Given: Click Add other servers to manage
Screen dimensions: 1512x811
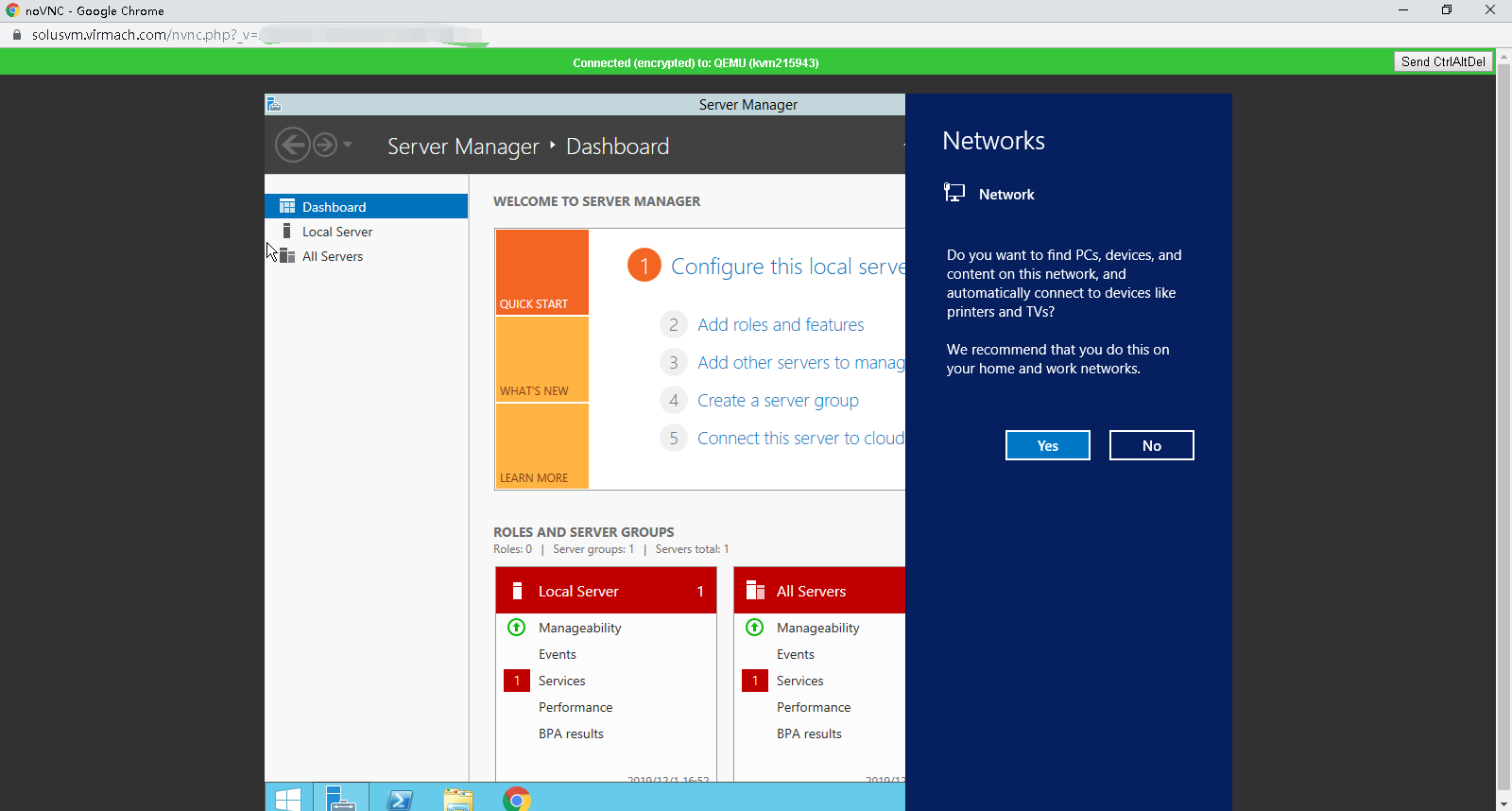Looking at the screenshot, I should [800, 362].
